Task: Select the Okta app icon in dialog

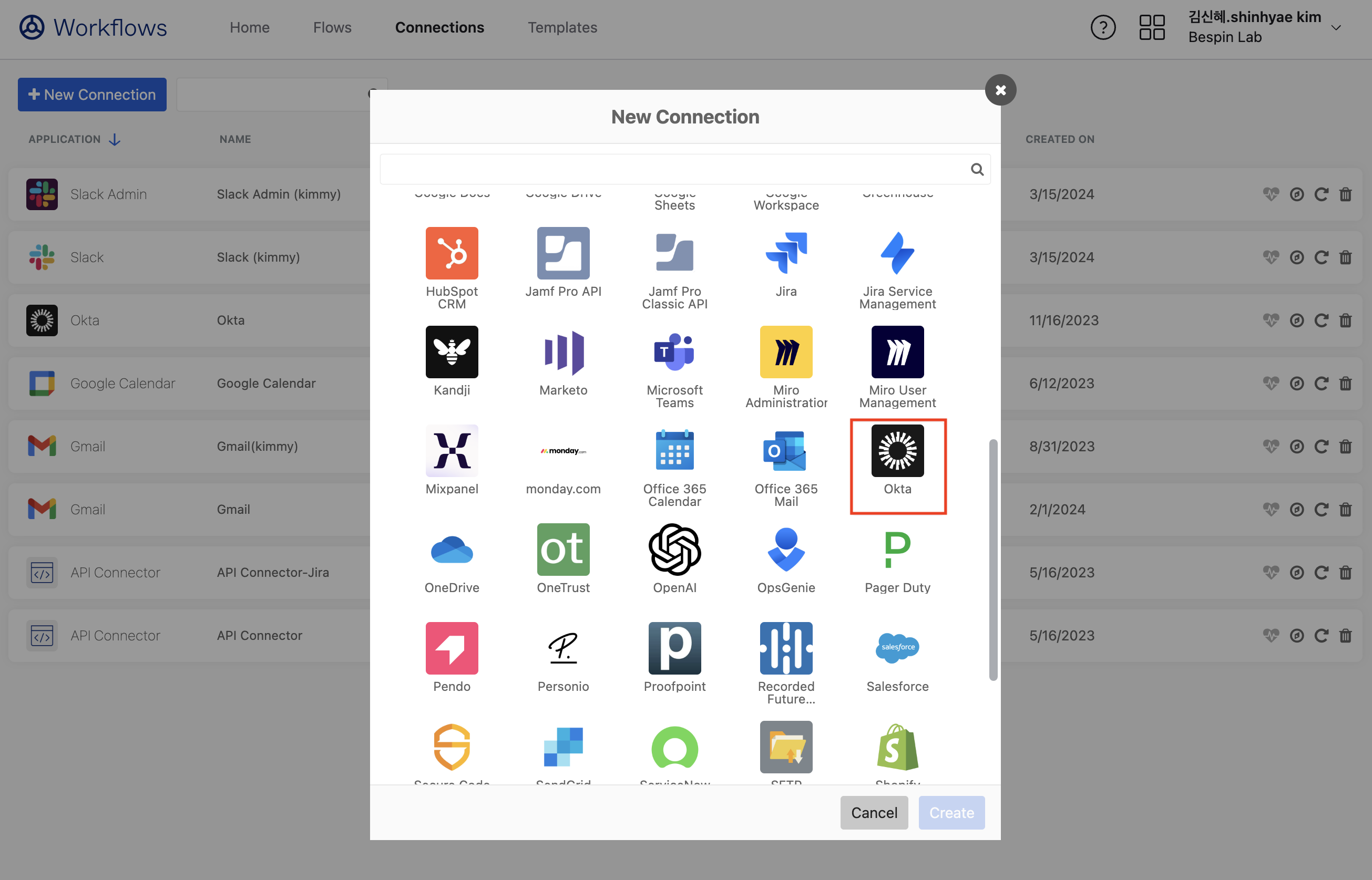Action: [x=897, y=451]
